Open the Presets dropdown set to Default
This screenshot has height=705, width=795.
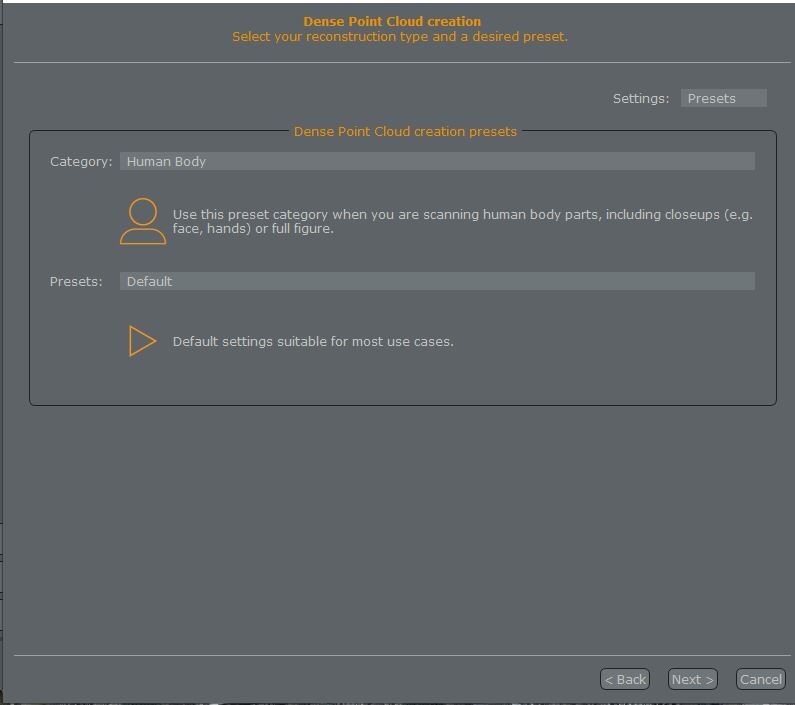point(437,281)
